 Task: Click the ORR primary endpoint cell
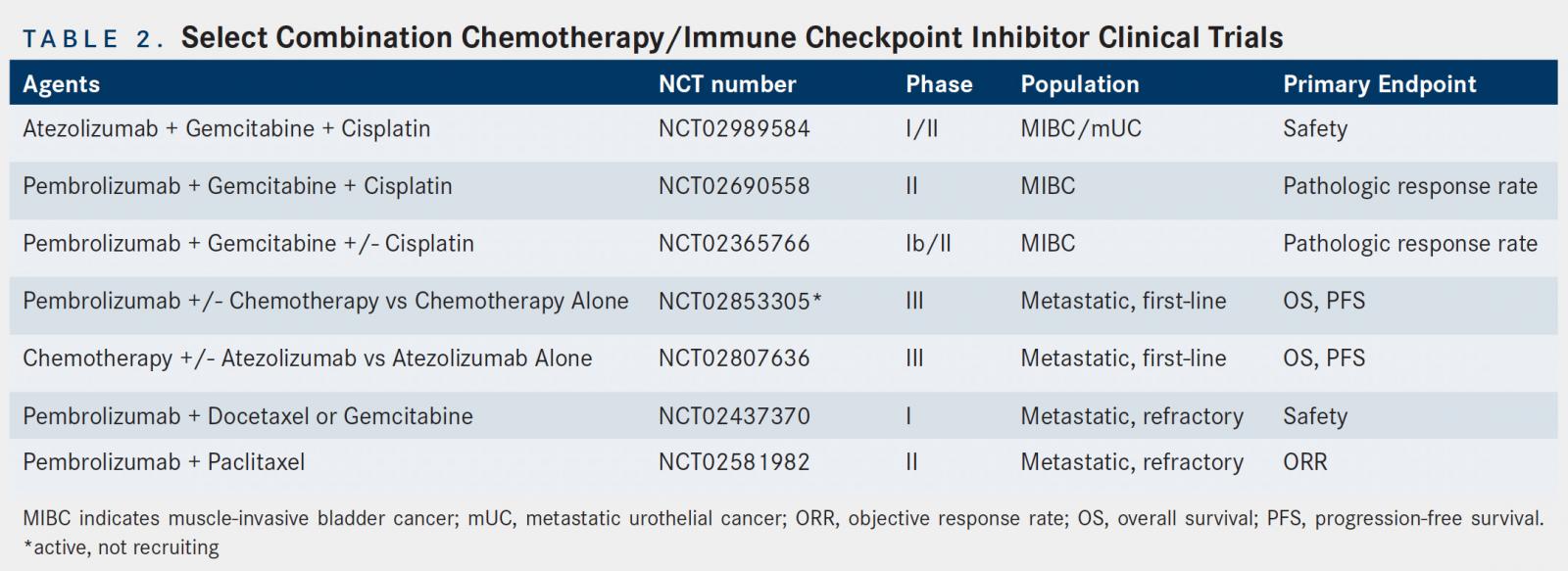click(1304, 462)
